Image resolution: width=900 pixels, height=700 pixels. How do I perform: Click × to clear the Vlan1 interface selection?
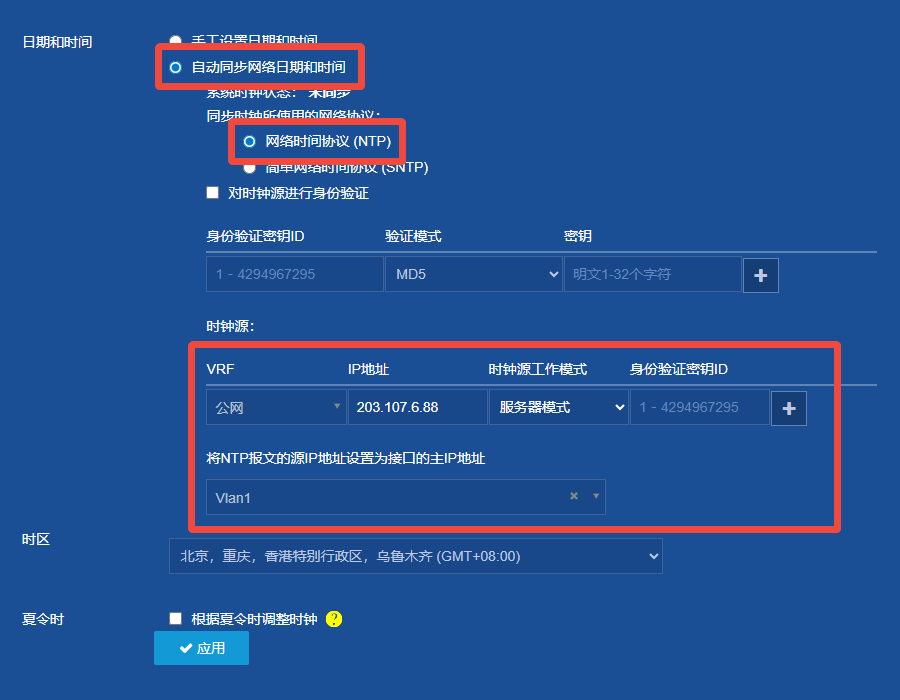point(573,496)
